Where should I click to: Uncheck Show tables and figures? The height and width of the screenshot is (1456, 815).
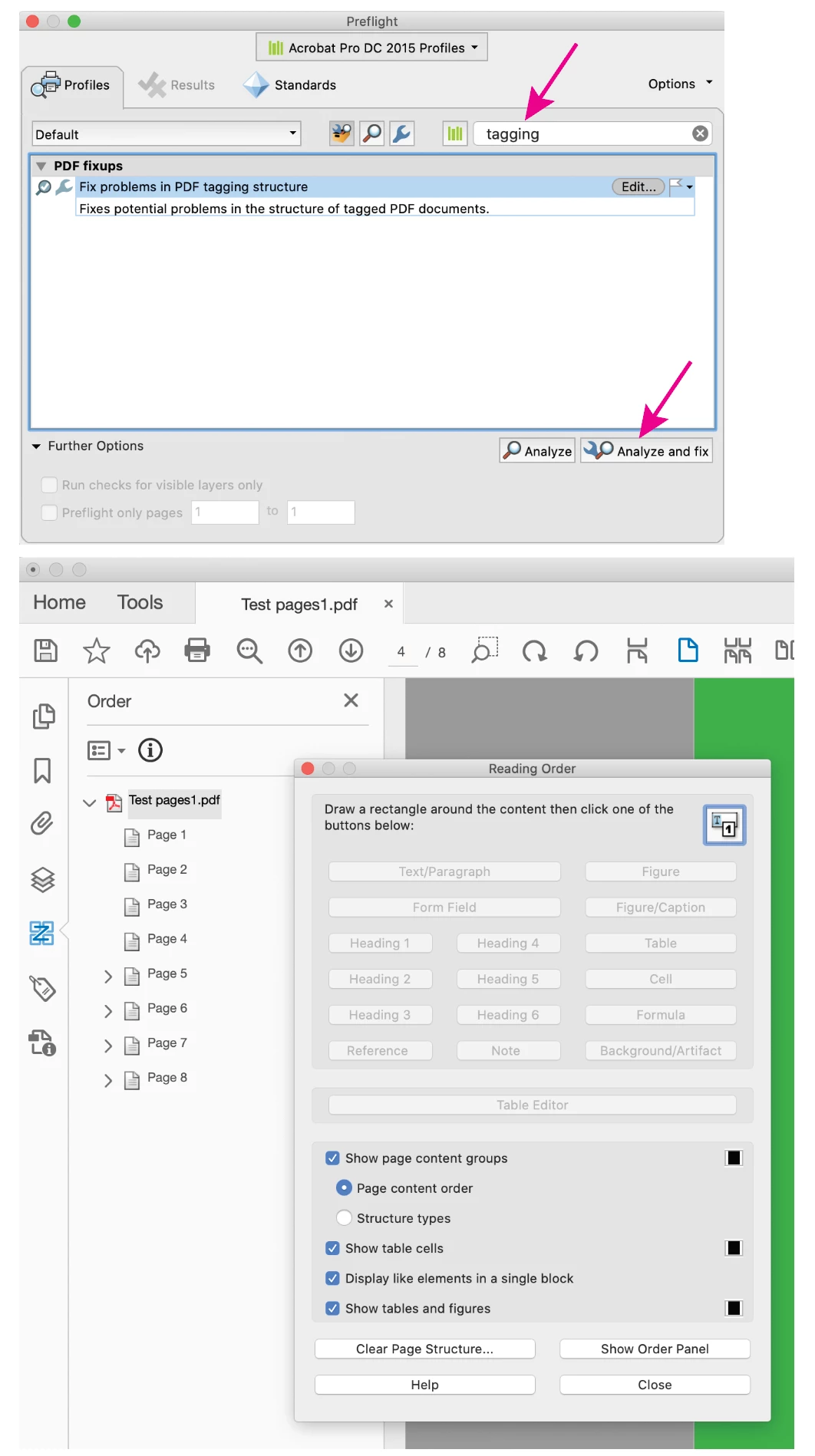(333, 1307)
